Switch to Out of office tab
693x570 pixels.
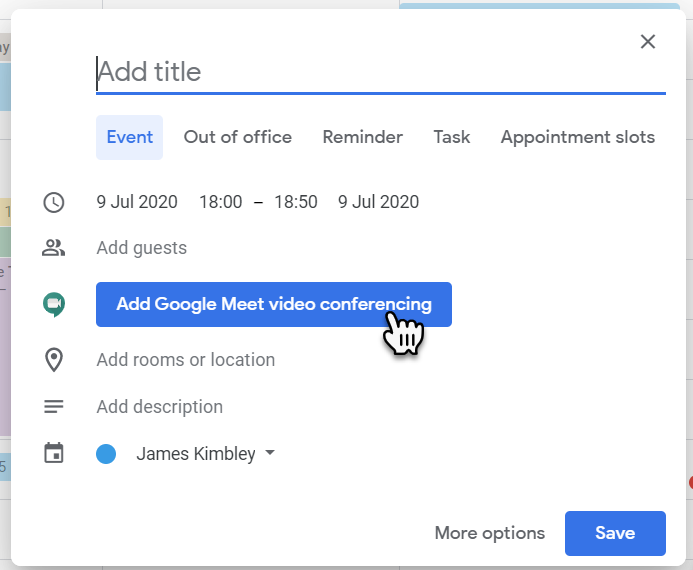pos(238,137)
